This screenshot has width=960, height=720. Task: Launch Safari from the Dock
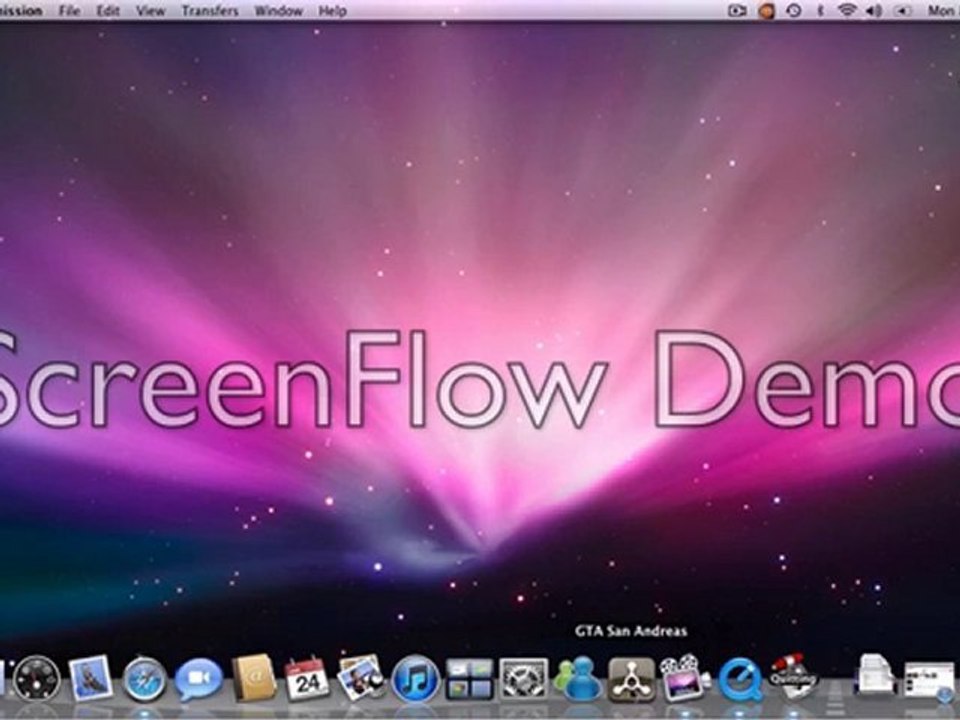[x=144, y=680]
